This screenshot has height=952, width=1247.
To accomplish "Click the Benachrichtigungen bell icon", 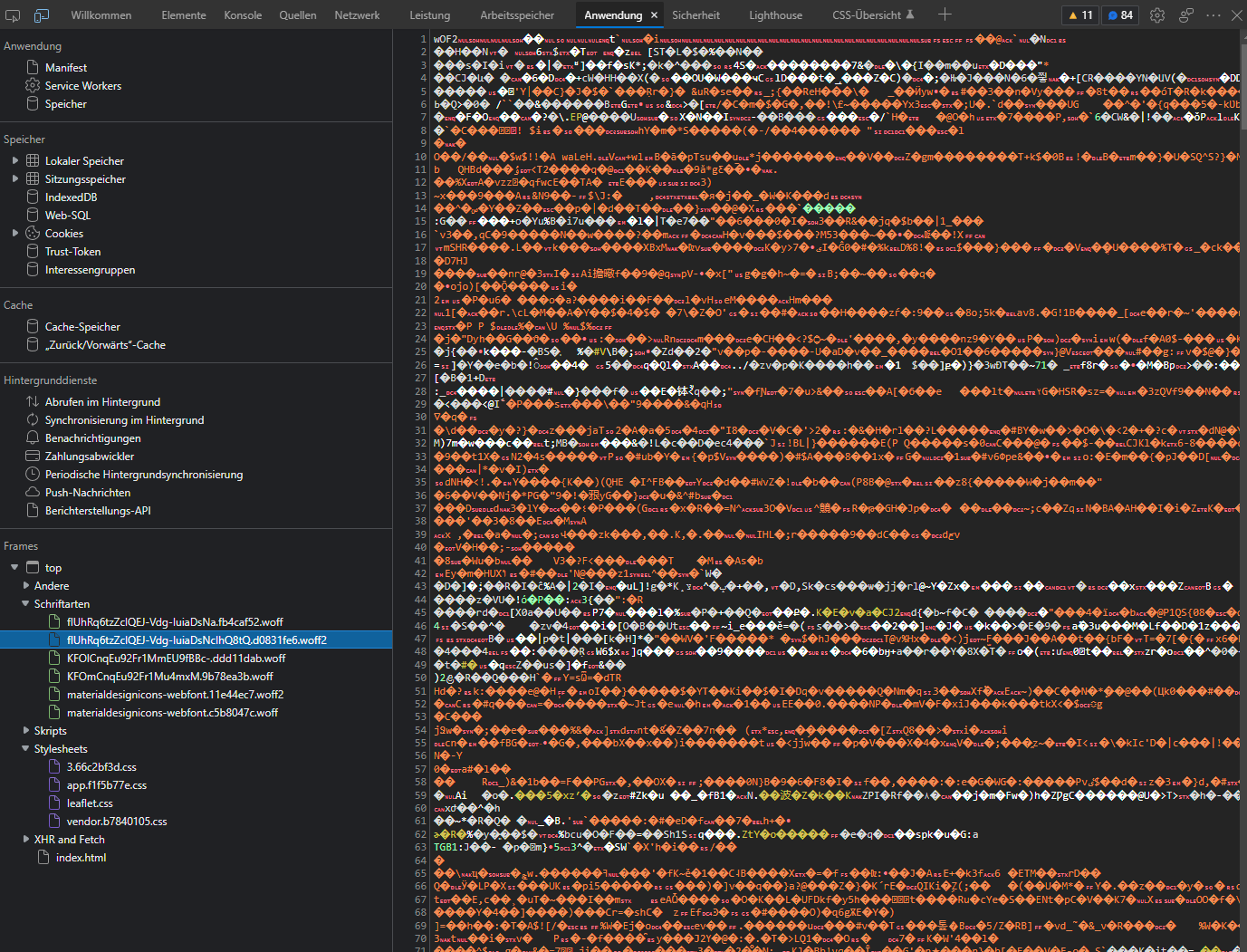I will 33,438.
